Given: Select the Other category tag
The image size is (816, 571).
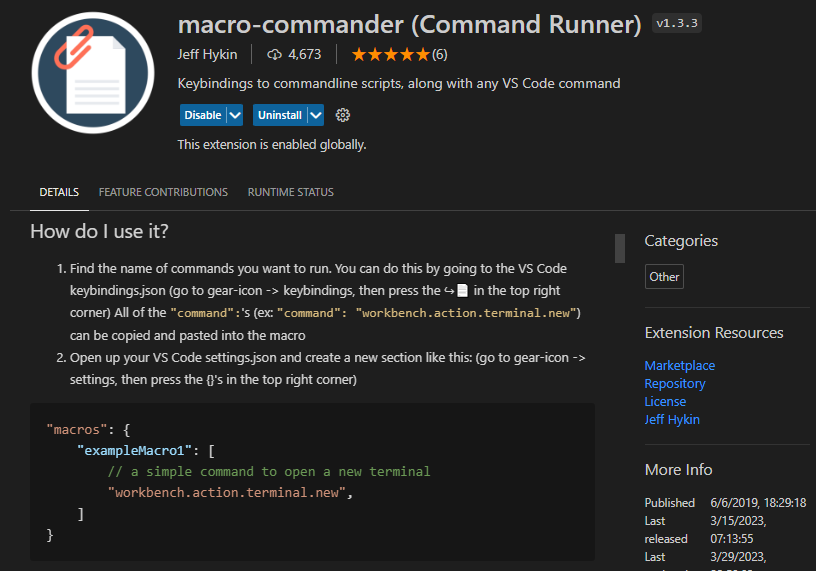Looking at the screenshot, I should [x=664, y=277].
